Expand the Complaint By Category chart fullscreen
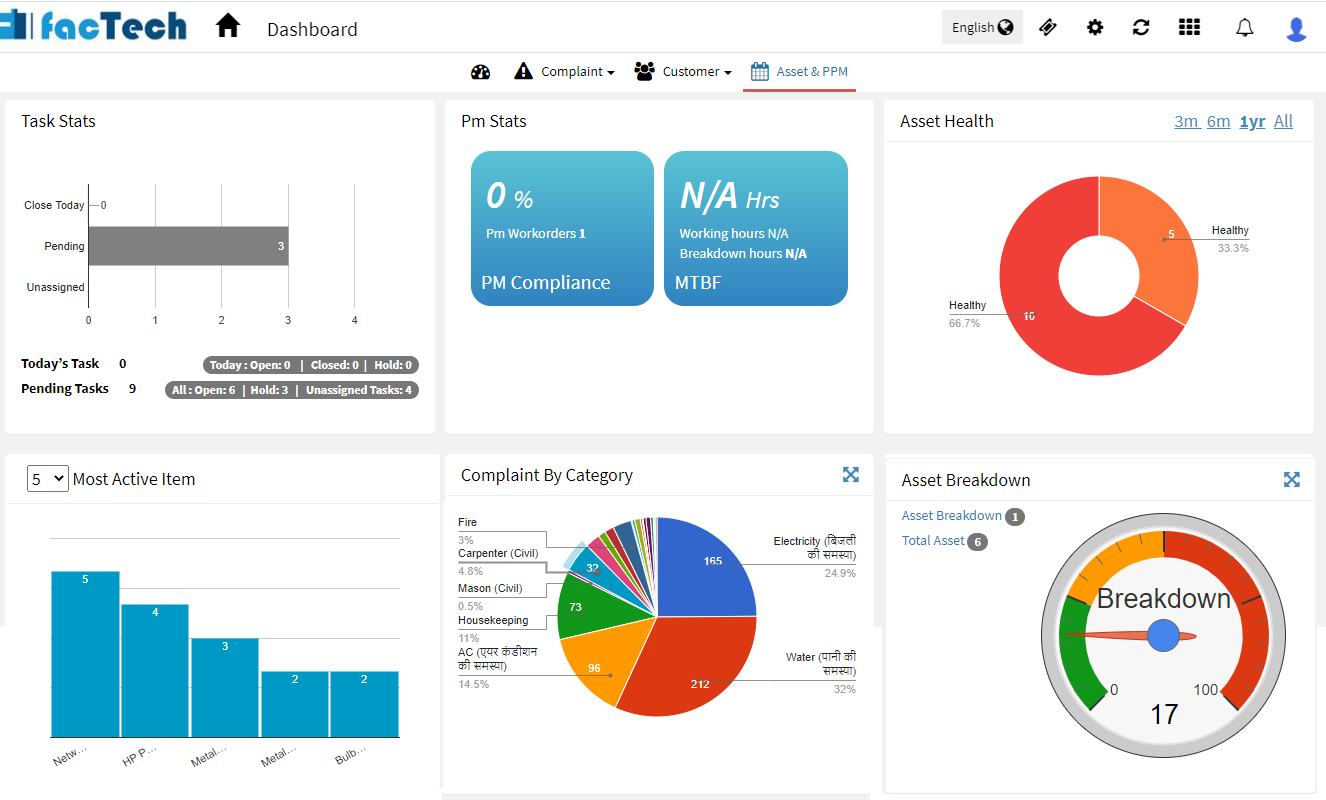 (851, 475)
